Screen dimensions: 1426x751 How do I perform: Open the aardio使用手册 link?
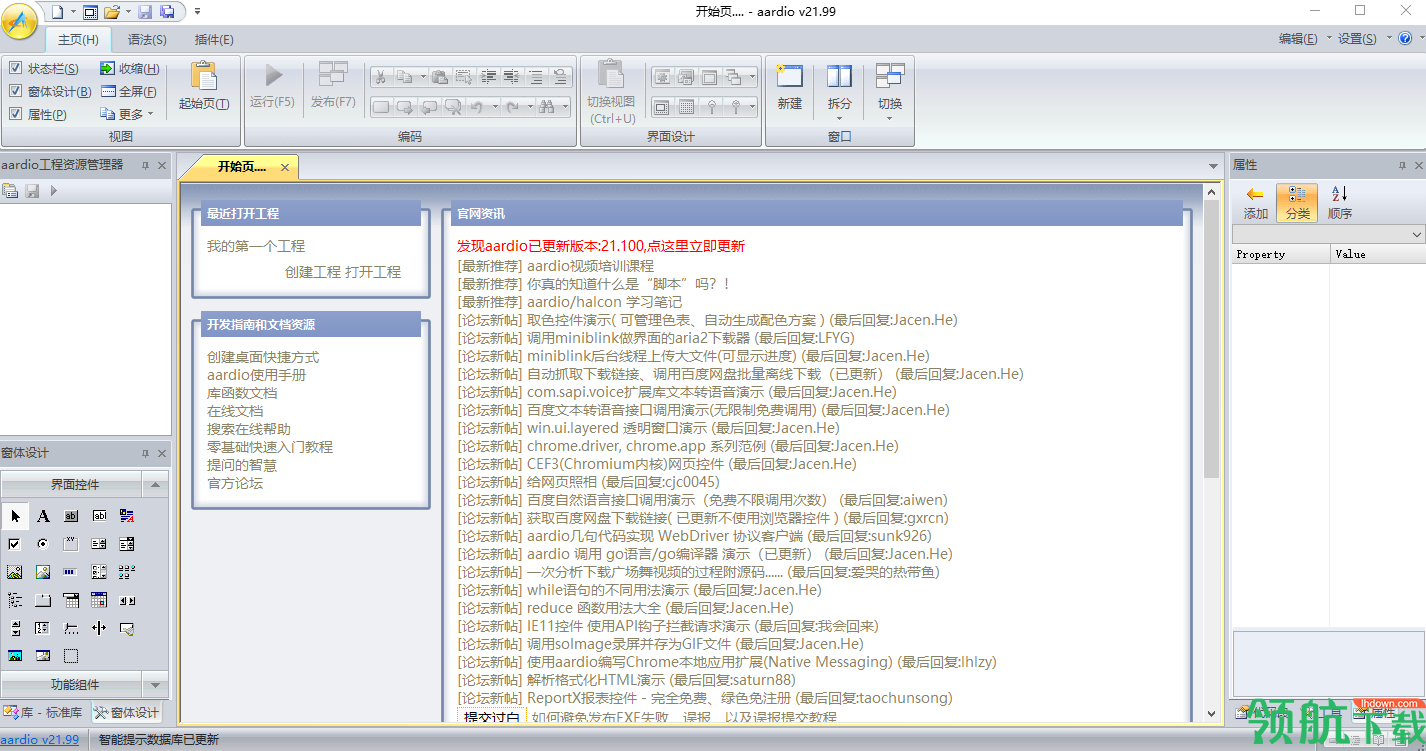(257, 375)
